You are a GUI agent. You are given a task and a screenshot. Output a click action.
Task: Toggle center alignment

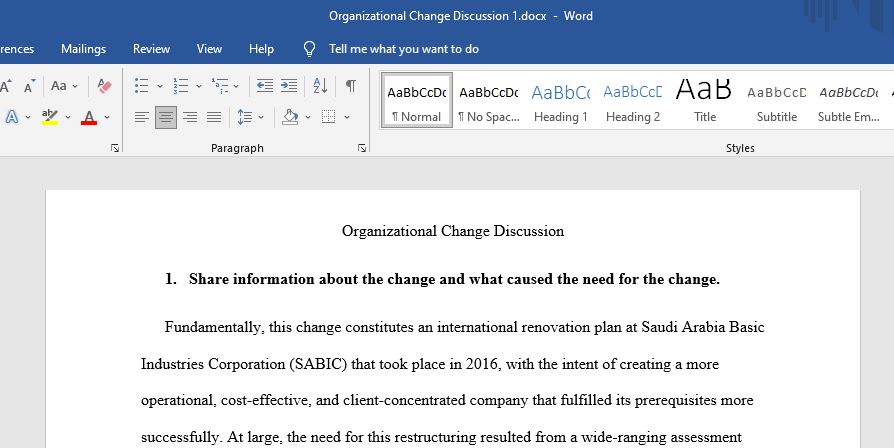(166, 117)
